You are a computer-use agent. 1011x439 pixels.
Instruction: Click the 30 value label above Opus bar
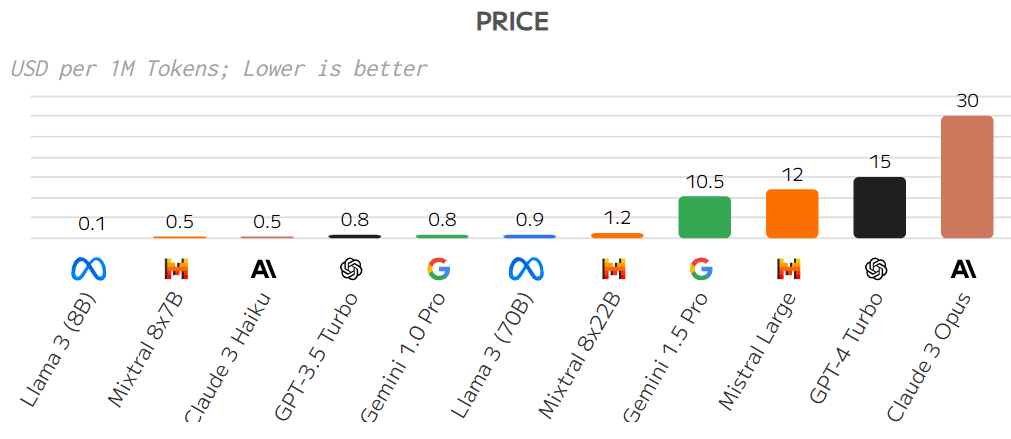coord(967,101)
